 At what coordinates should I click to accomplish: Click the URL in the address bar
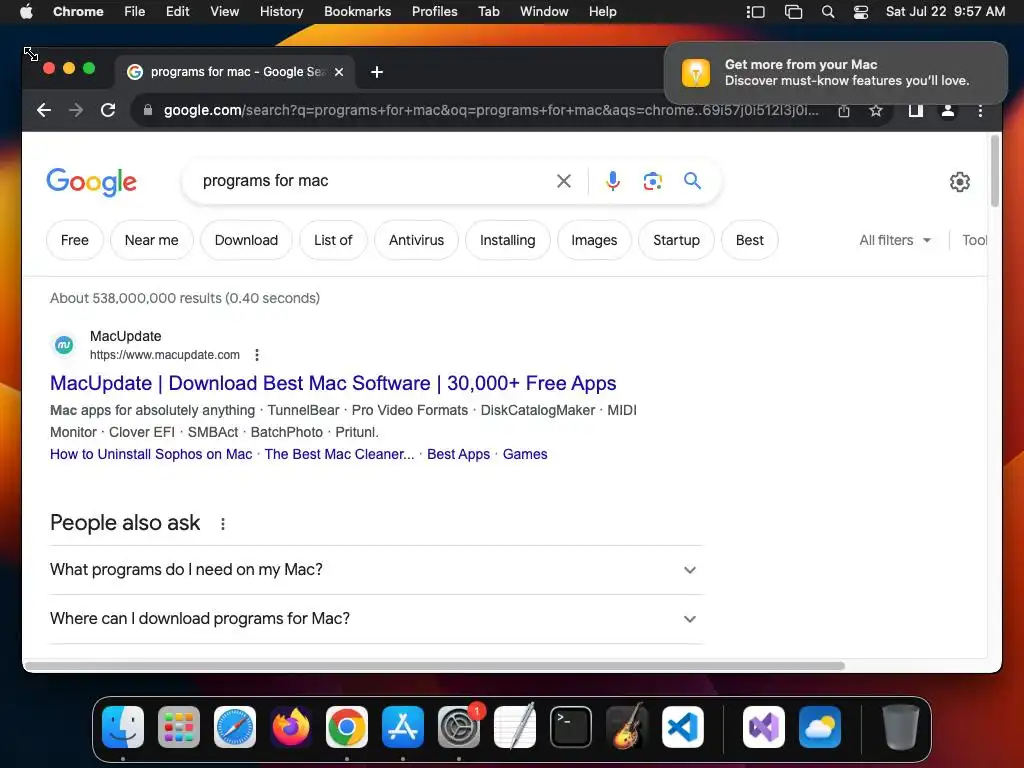tap(490, 110)
